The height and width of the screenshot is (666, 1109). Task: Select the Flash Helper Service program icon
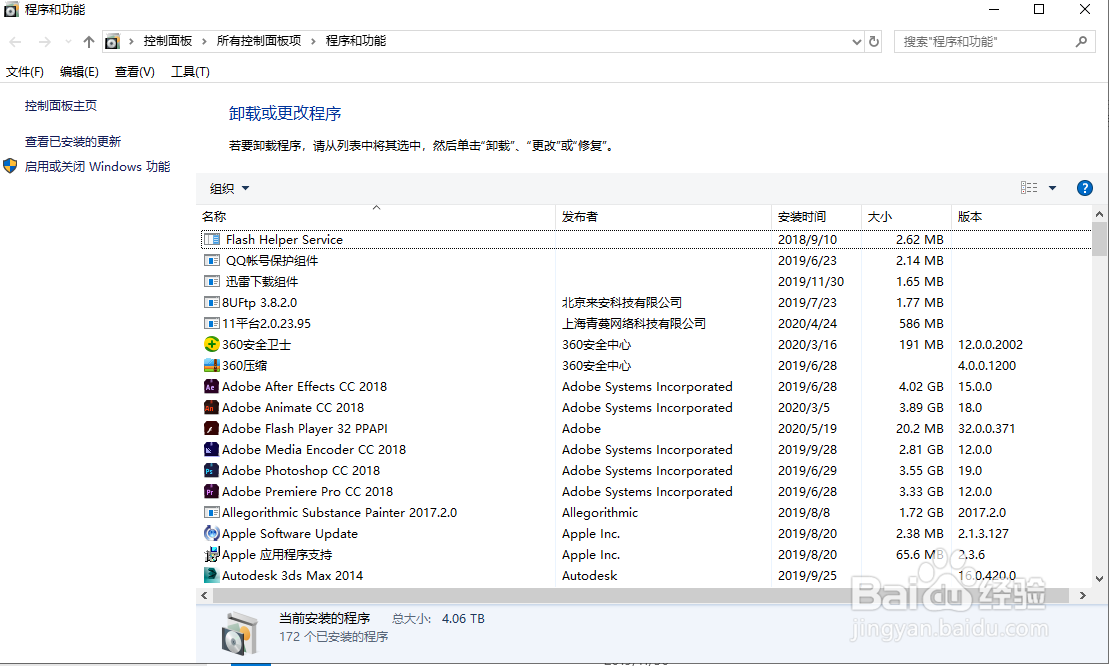click(210, 239)
